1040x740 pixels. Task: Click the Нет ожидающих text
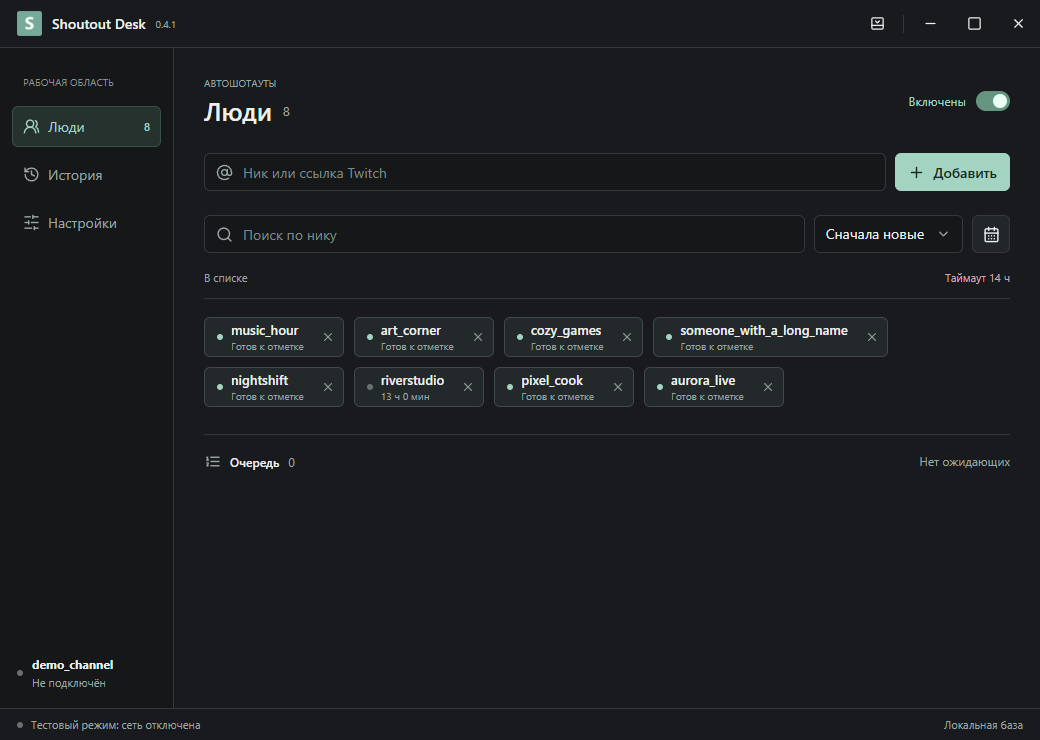pos(964,462)
